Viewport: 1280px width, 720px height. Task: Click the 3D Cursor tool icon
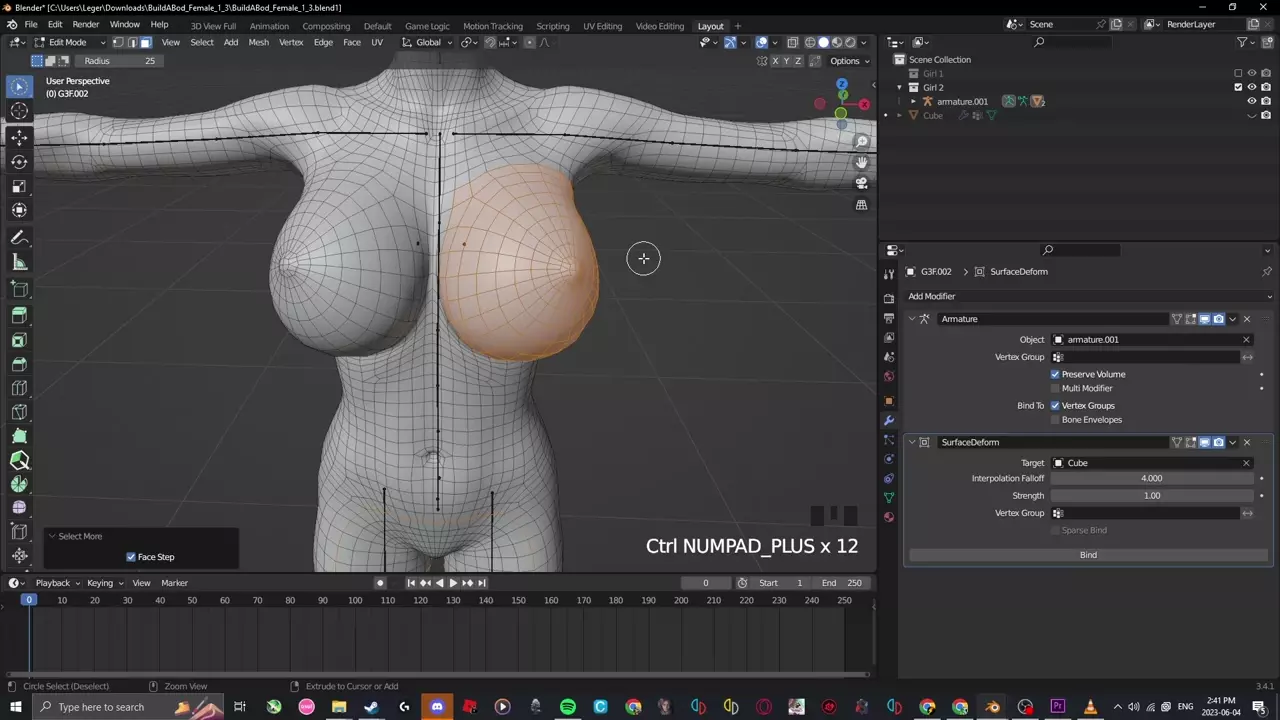pyautogui.click(x=19, y=111)
